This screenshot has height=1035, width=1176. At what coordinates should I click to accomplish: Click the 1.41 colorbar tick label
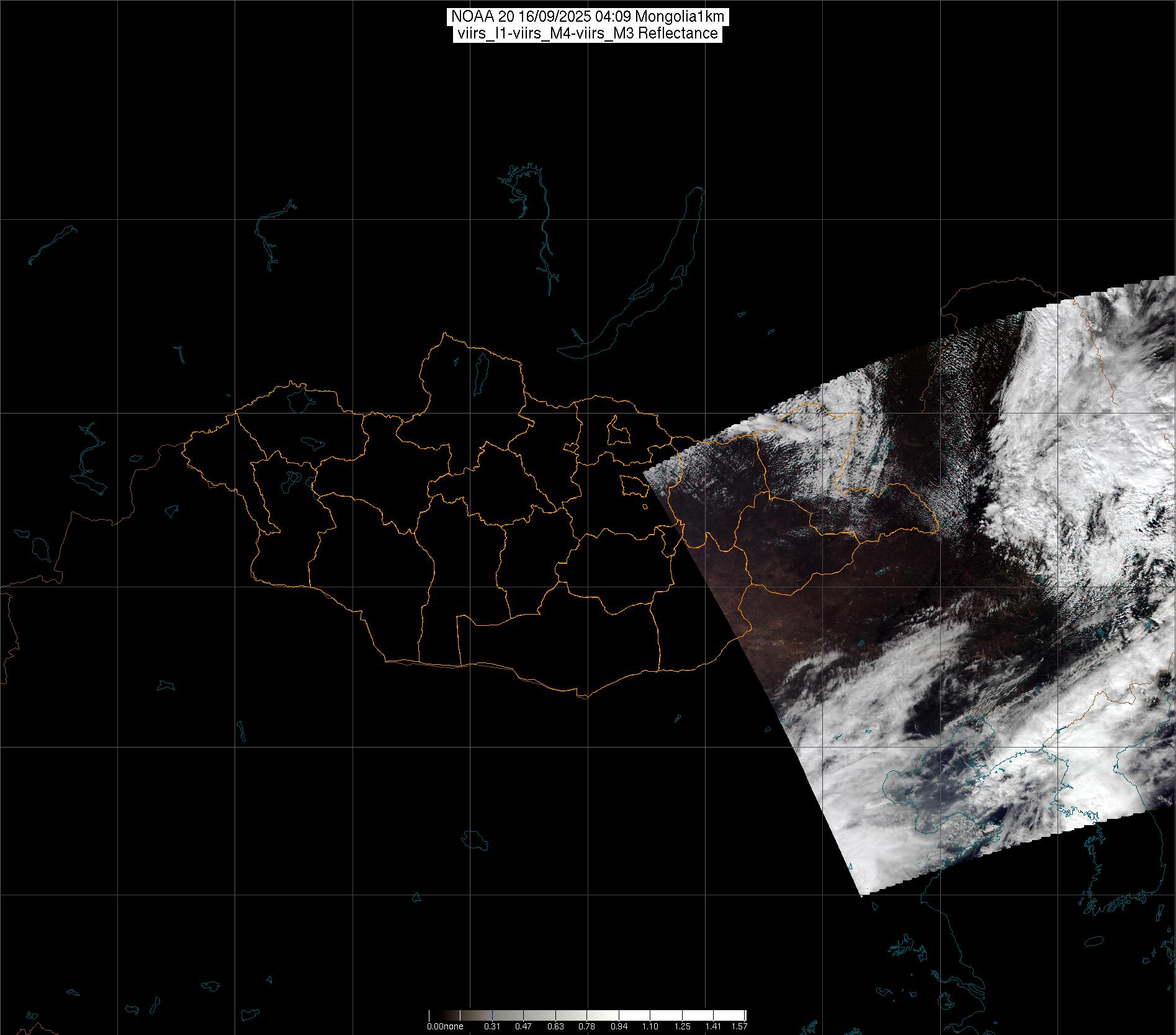pyautogui.click(x=714, y=1026)
